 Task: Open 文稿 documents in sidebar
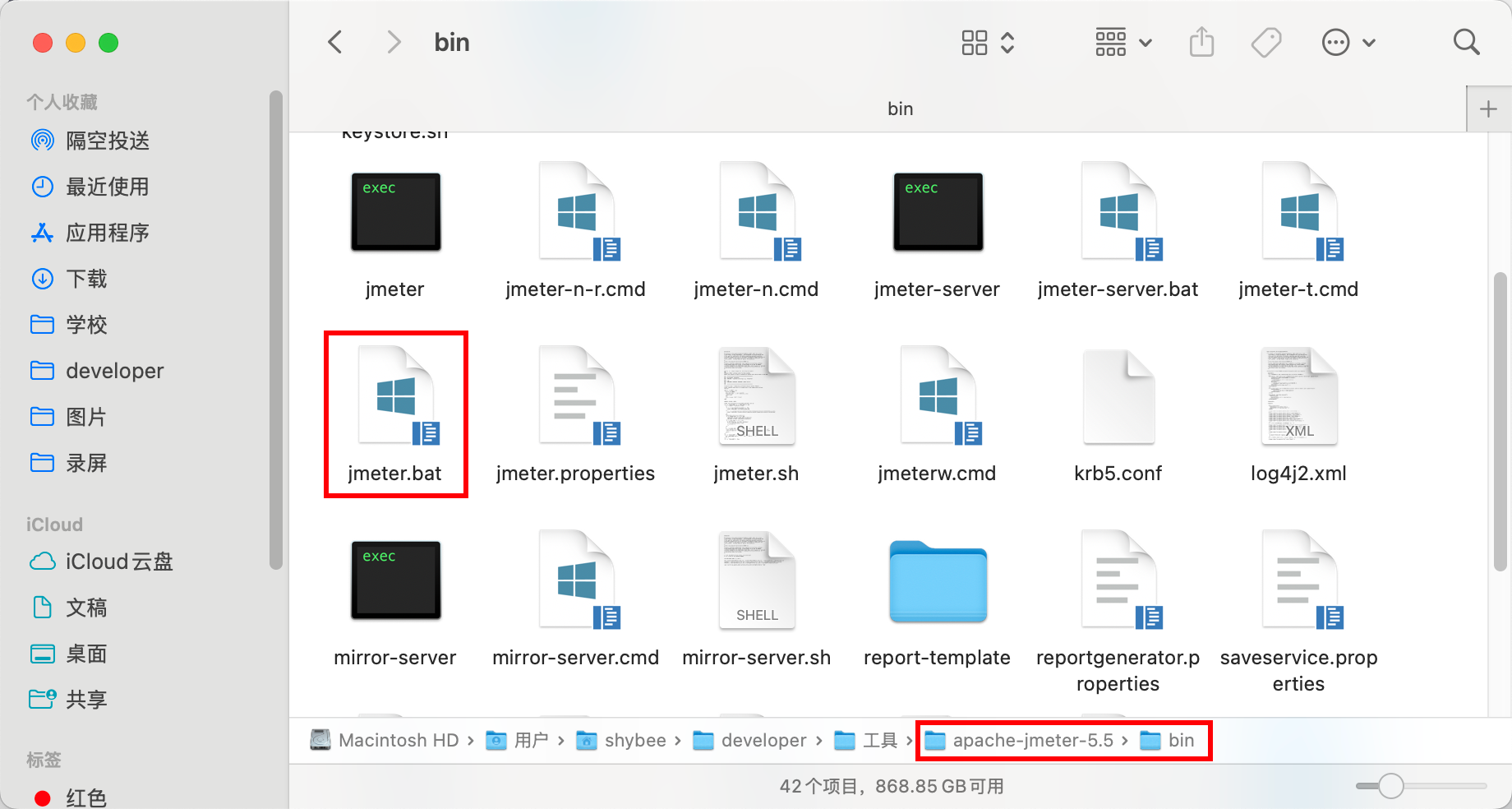pos(69,608)
